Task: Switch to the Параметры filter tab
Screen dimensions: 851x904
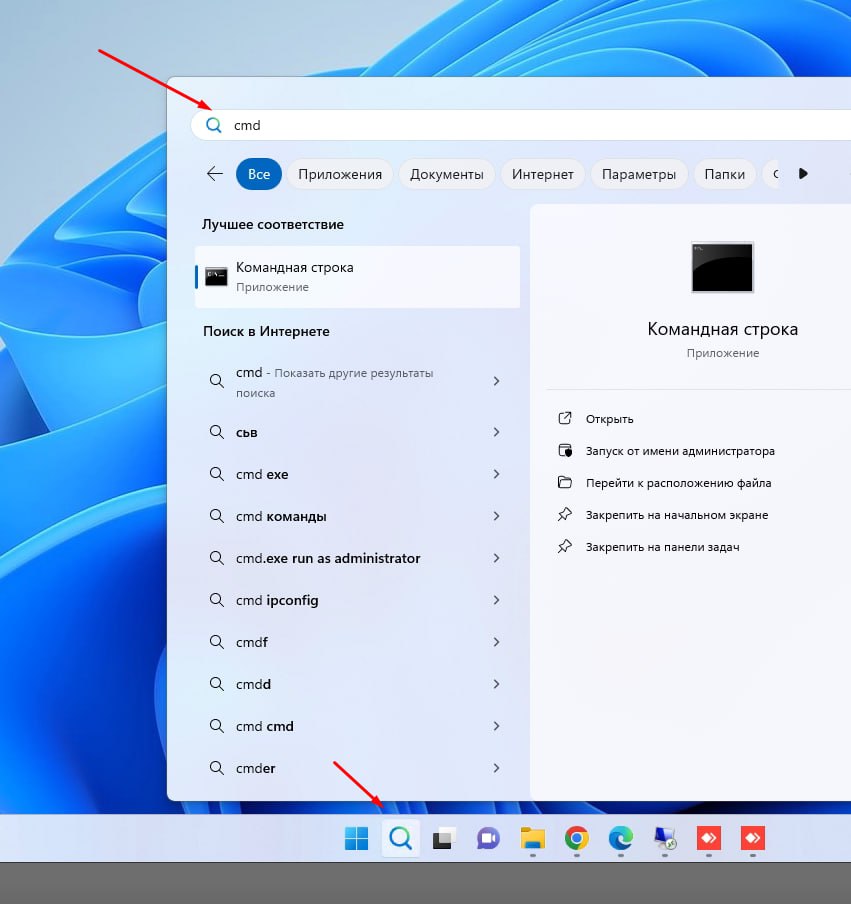Action: 639,174
